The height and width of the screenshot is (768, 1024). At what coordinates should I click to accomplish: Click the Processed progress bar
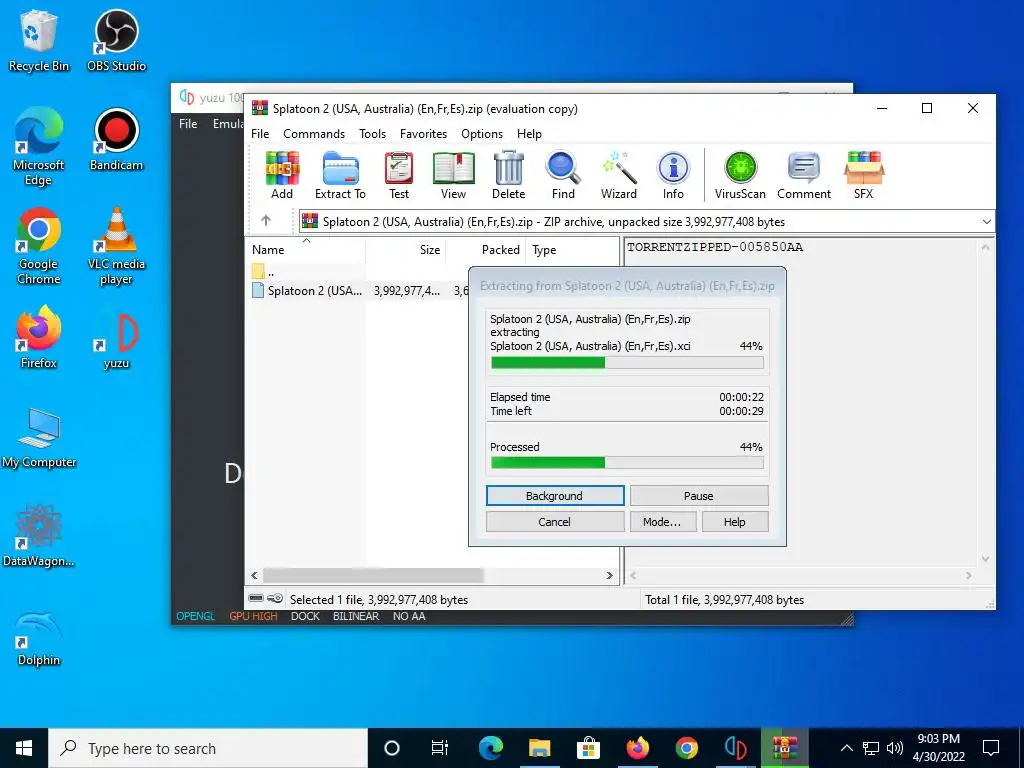tap(627, 462)
